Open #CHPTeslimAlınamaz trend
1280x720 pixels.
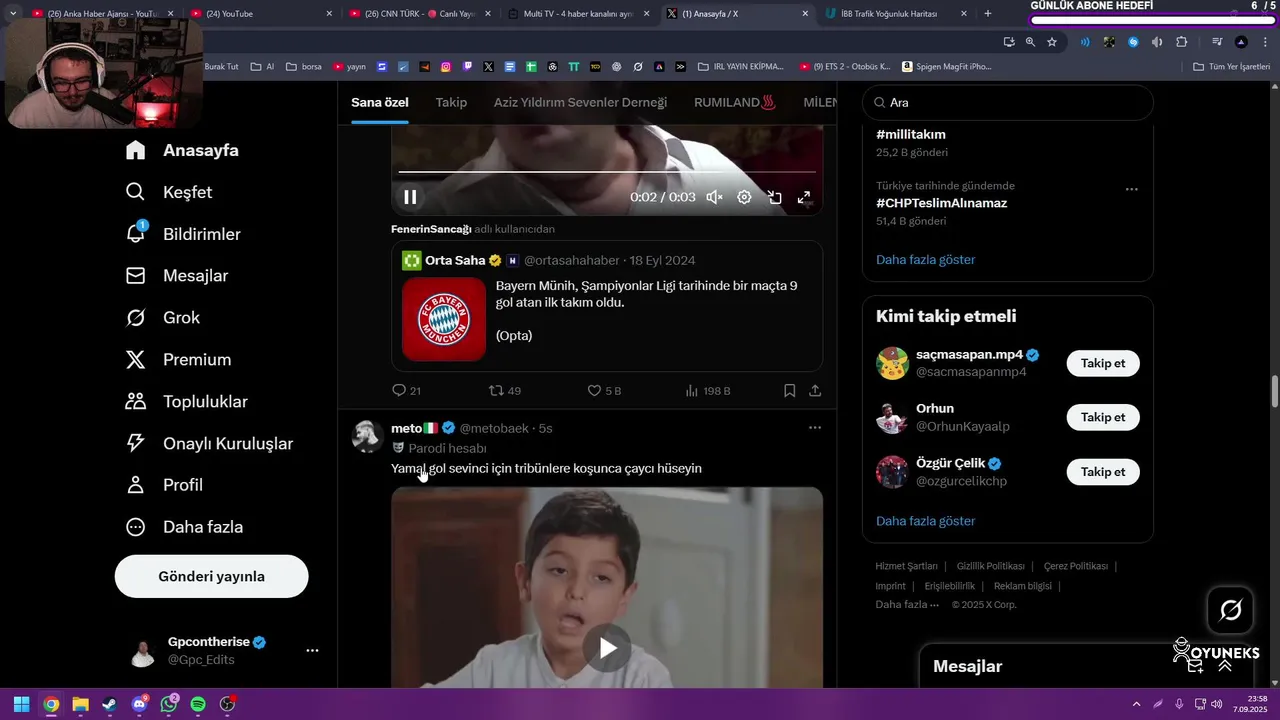tap(941, 203)
